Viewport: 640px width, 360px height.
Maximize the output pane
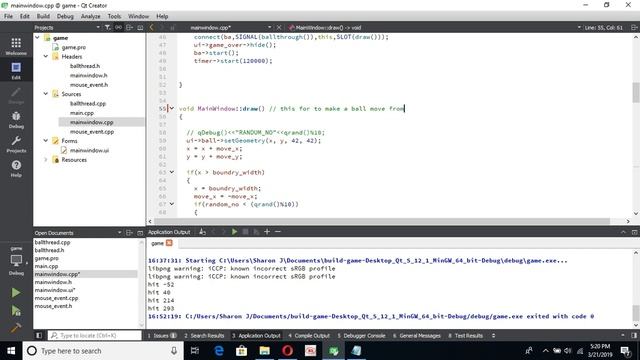pos(623,232)
